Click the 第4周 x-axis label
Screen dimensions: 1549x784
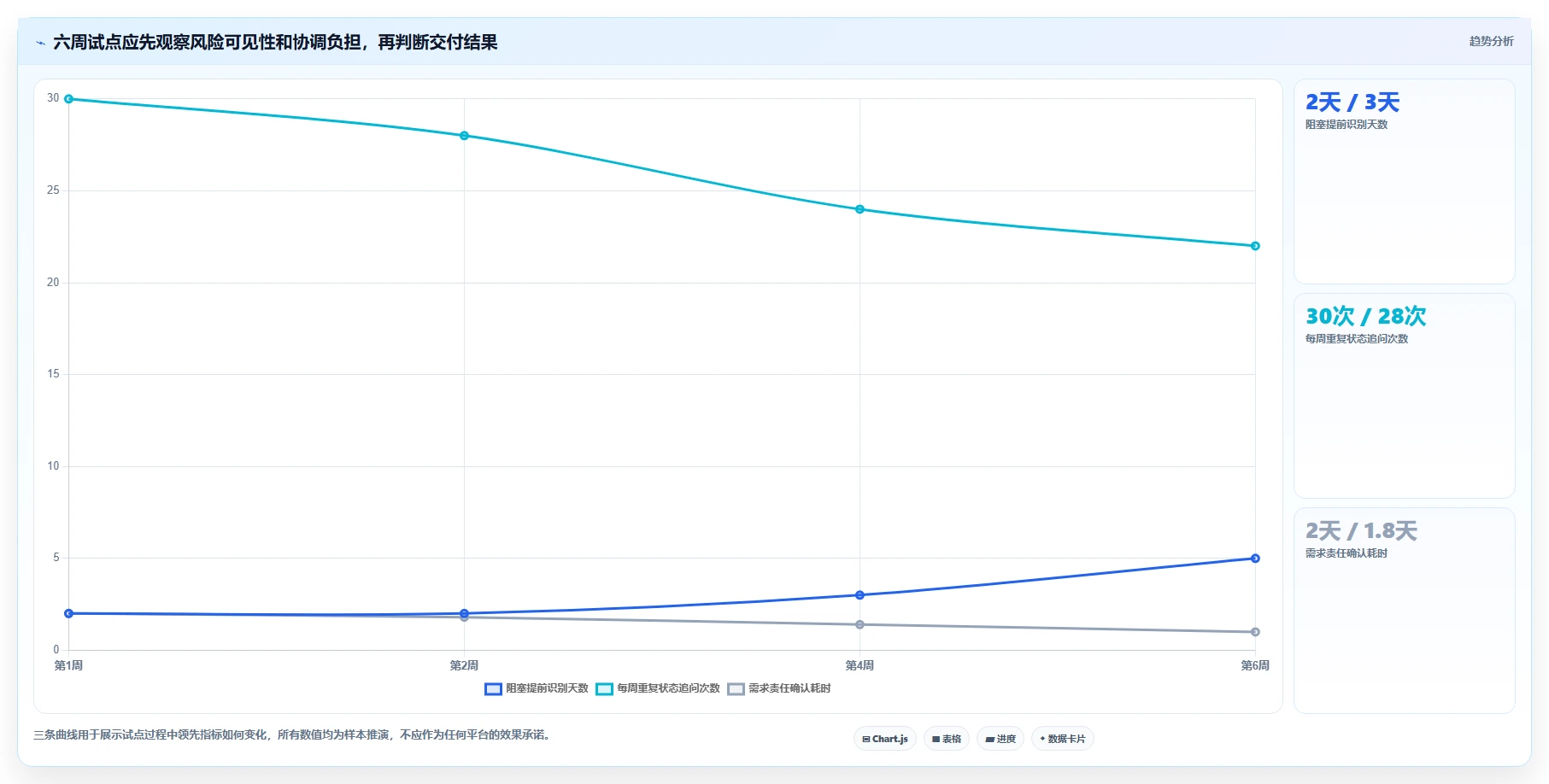pyautogui.click(x=860, y=665)
